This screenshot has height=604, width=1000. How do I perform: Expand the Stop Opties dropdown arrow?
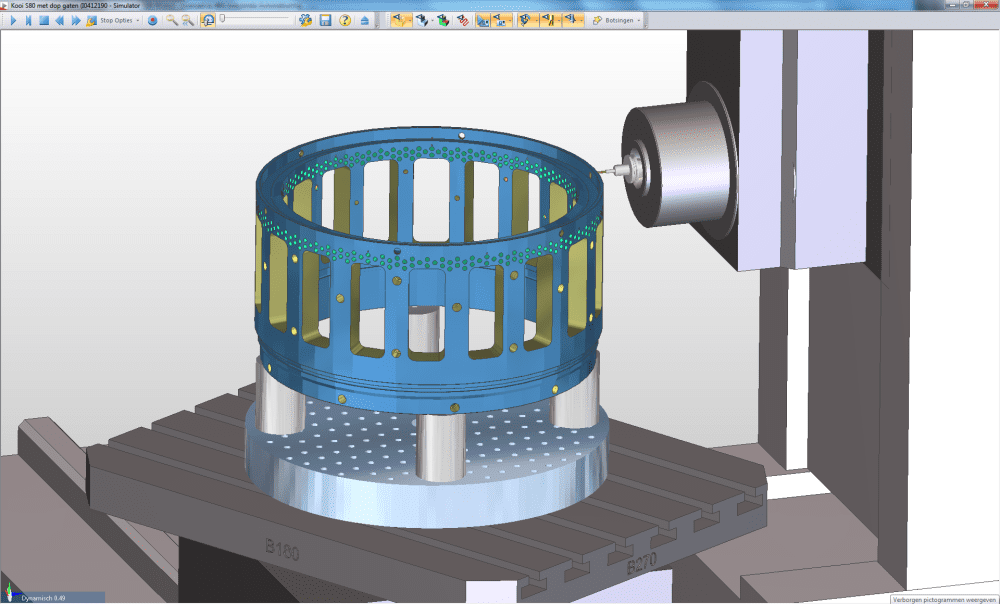[x=137, y=20]
